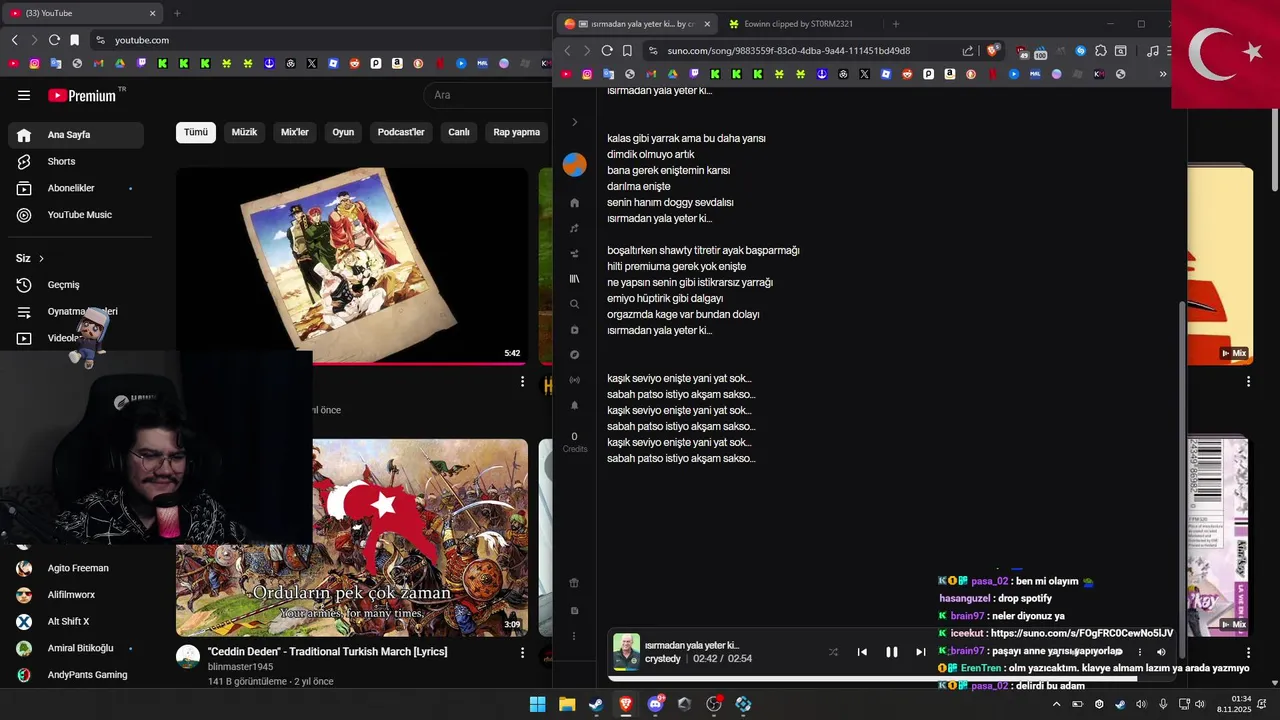Mute the Suno player volume

coord(1161,652)
